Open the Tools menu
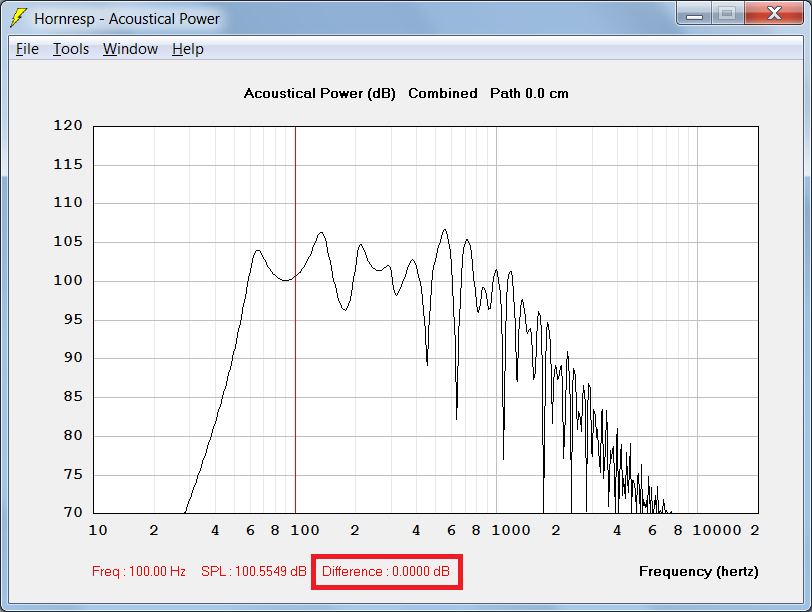The image size is (812, 612). point(71,49)
